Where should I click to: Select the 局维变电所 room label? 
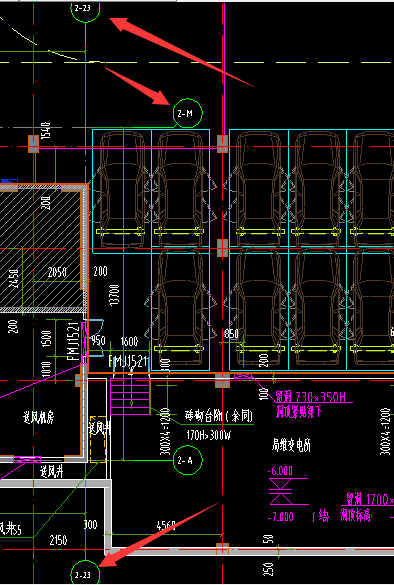pos(291,445)
